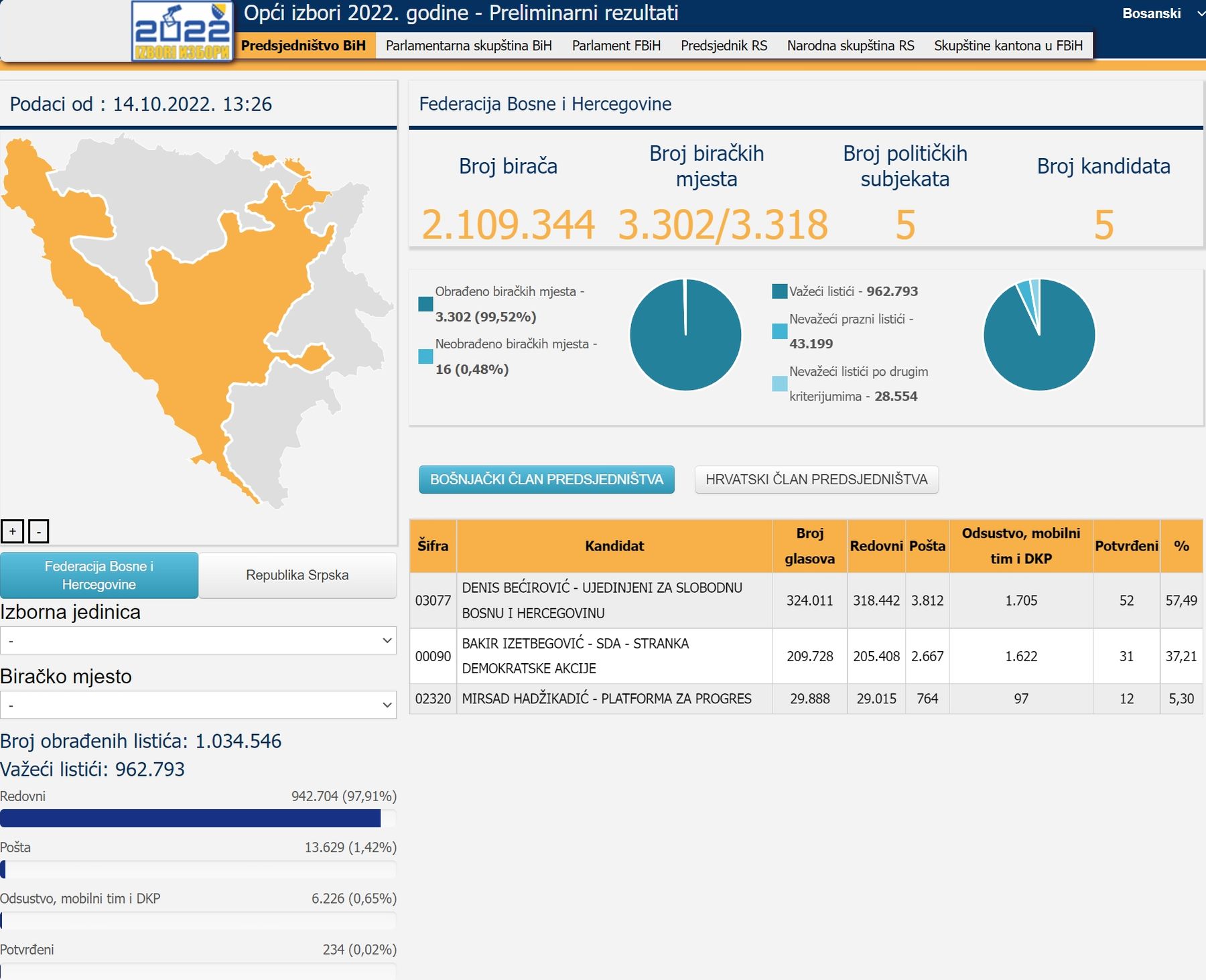Toggle Federacija Bosne i Hercegovine entity button
Screen dimensions: 1206x980
coord(99,575)
